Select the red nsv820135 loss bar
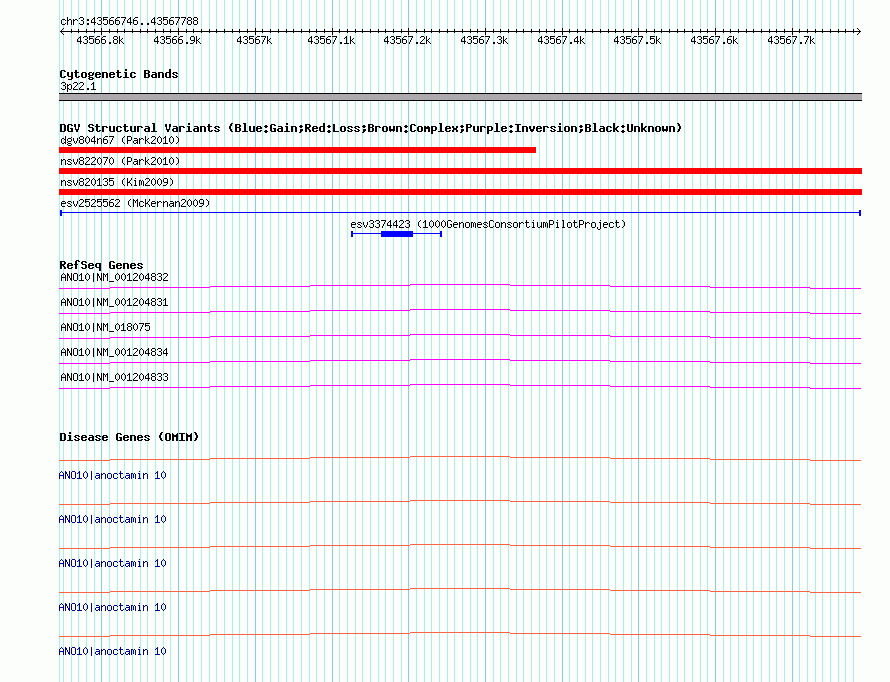Image resolution: width=890 pixels, height=682 pixels. tap(460, 192)
